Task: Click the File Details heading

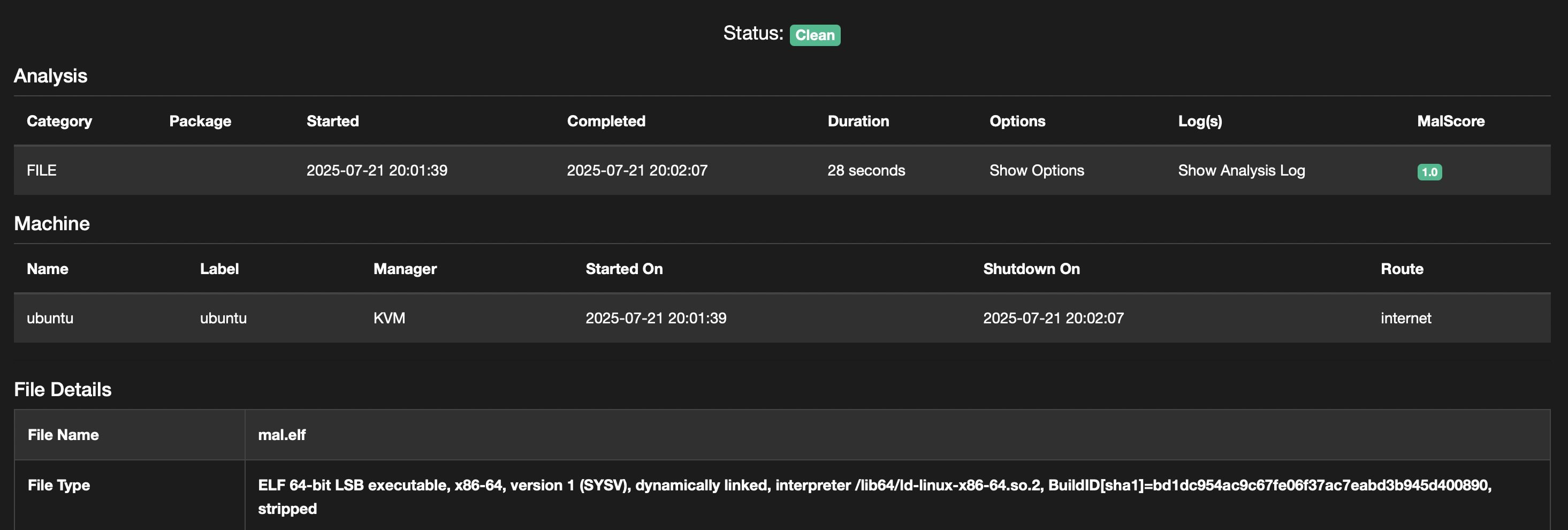Action: pos(63,389)
